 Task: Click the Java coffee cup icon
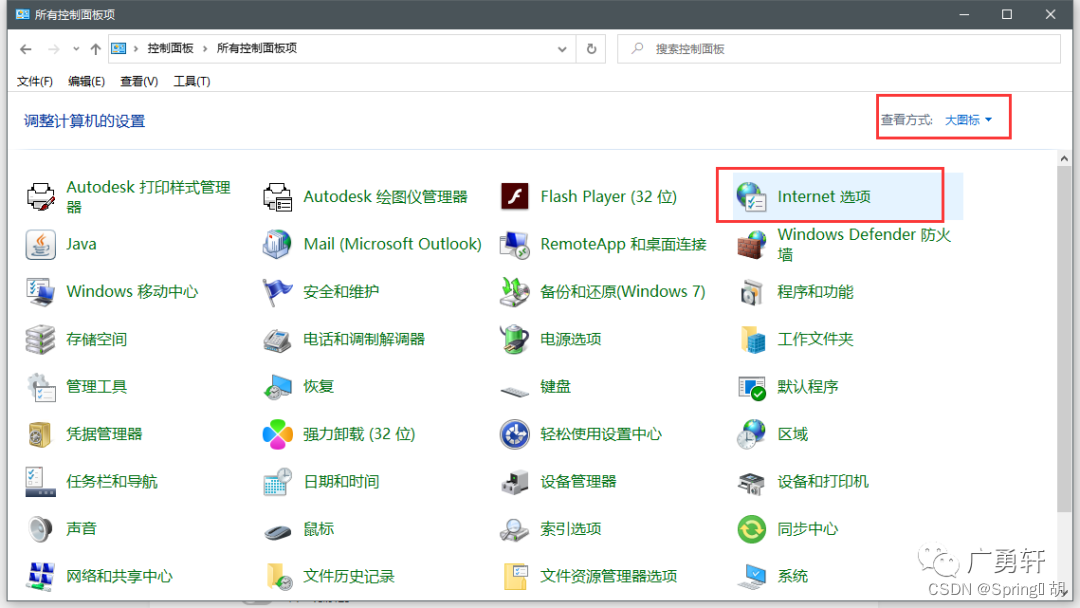coord(41,244)
